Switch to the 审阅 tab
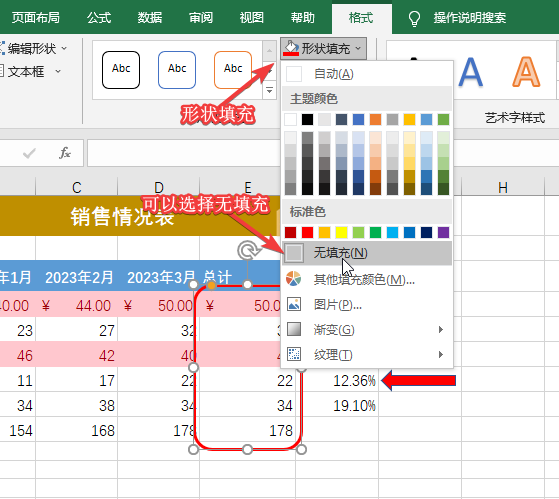Image resolution: width=559 pixels, height=499 pixels. 201,17
